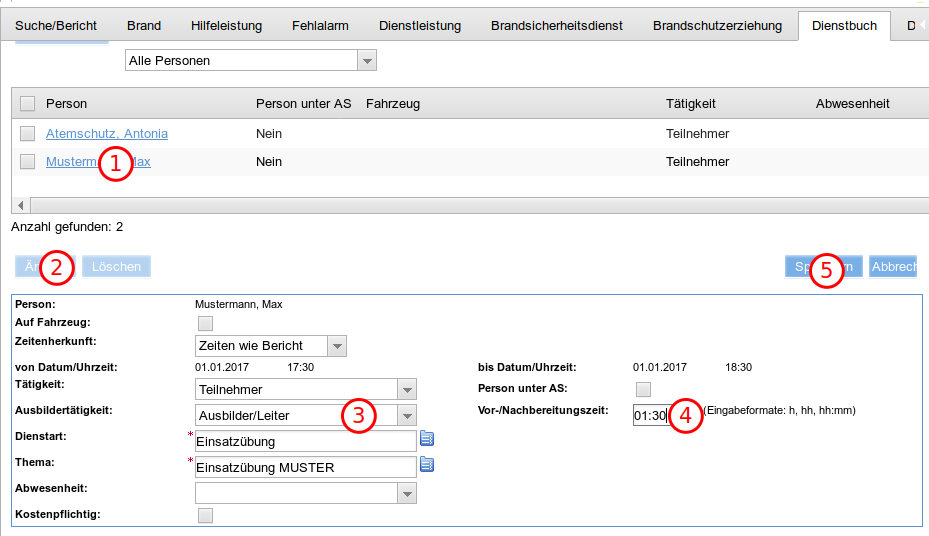
Task: Open the Brandsicherheitsdienst tab
Action: [x=556, y=26]
